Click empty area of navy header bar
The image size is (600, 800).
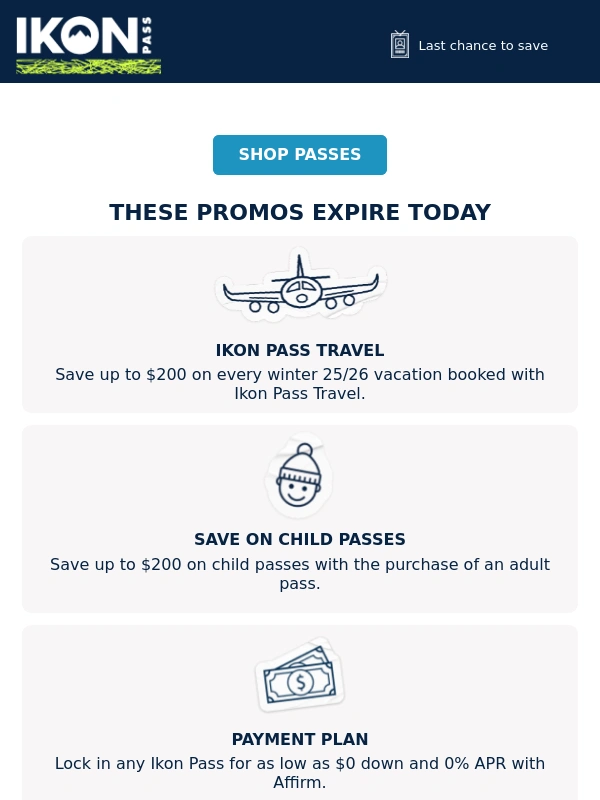pos(270,42)
